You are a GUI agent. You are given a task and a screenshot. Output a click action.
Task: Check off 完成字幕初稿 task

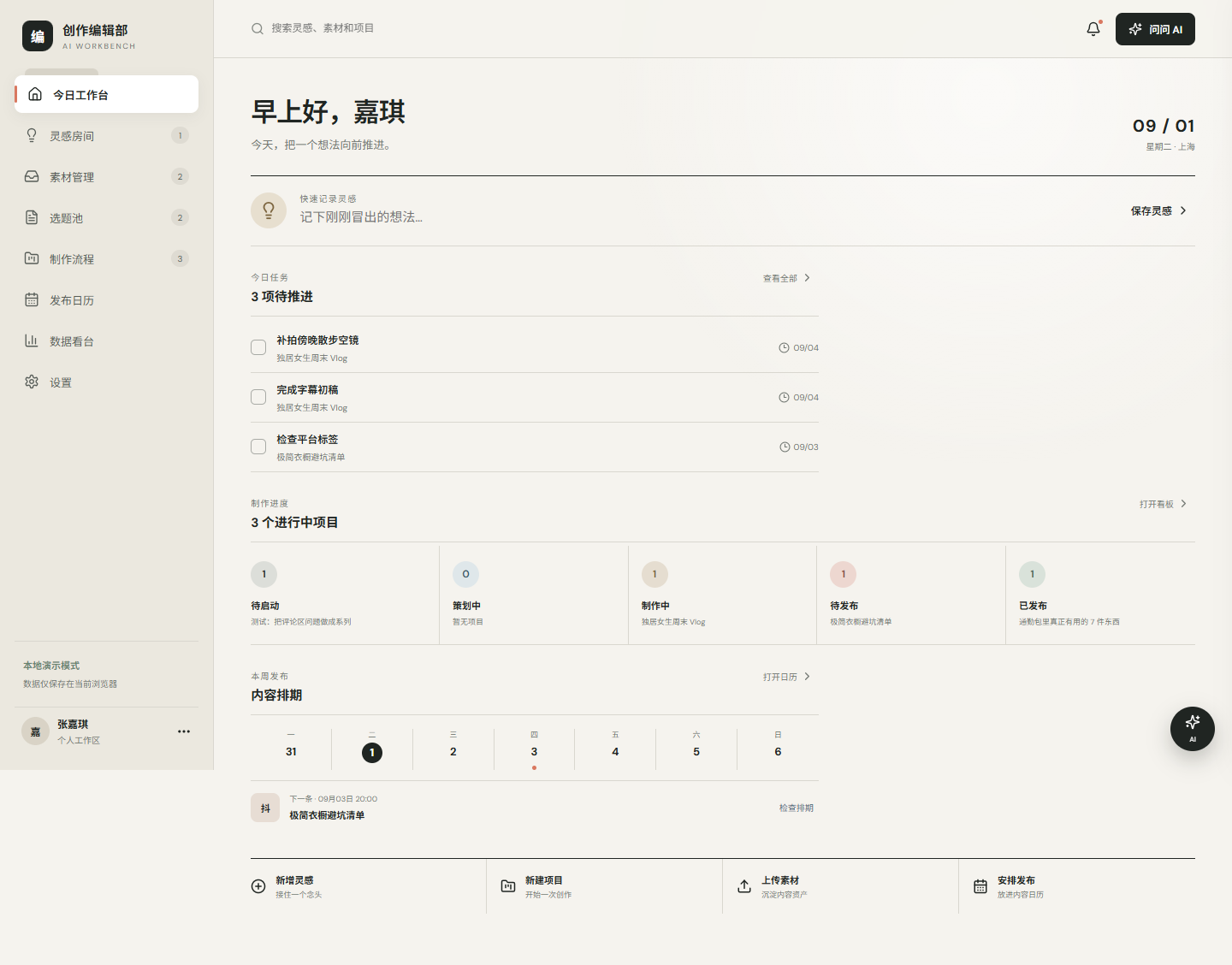(x=258, y=397)
